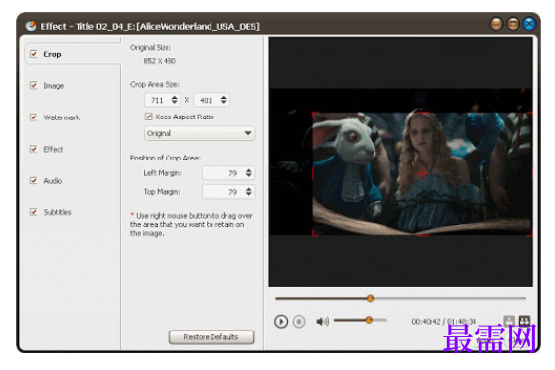This screenshot has width=555, height=370.
Task: Open the Original aspect ratio dropdown
Action: 199,133
